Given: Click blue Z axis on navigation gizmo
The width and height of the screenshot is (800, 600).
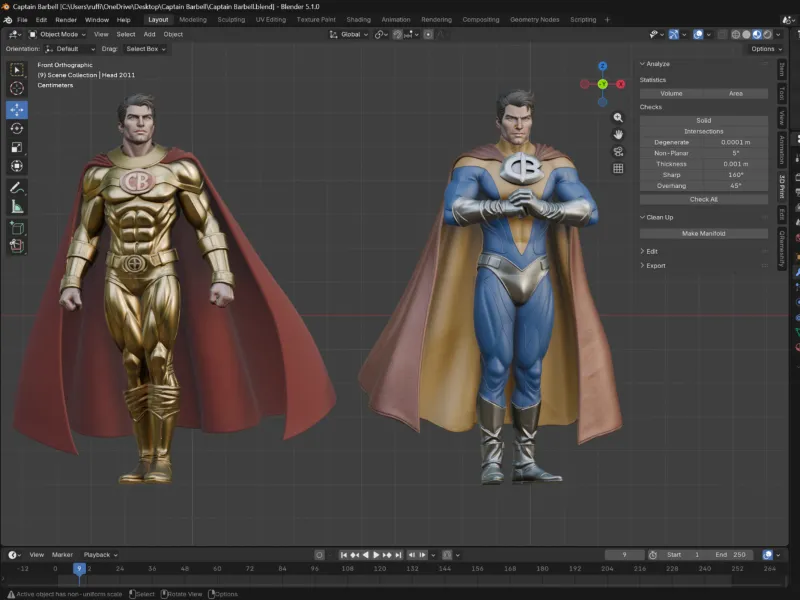Looking at the screenshot, I should pos(603,66).
